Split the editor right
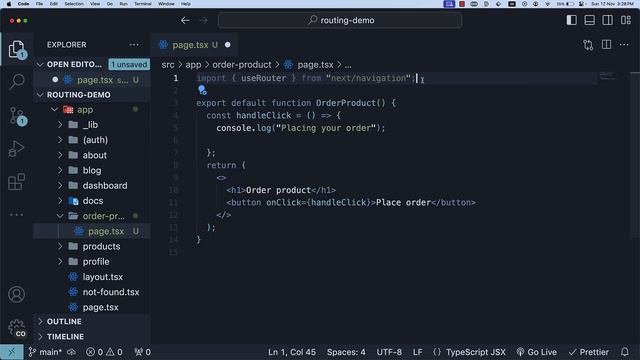This screenshot has height=360, width=640. [607, 45]
